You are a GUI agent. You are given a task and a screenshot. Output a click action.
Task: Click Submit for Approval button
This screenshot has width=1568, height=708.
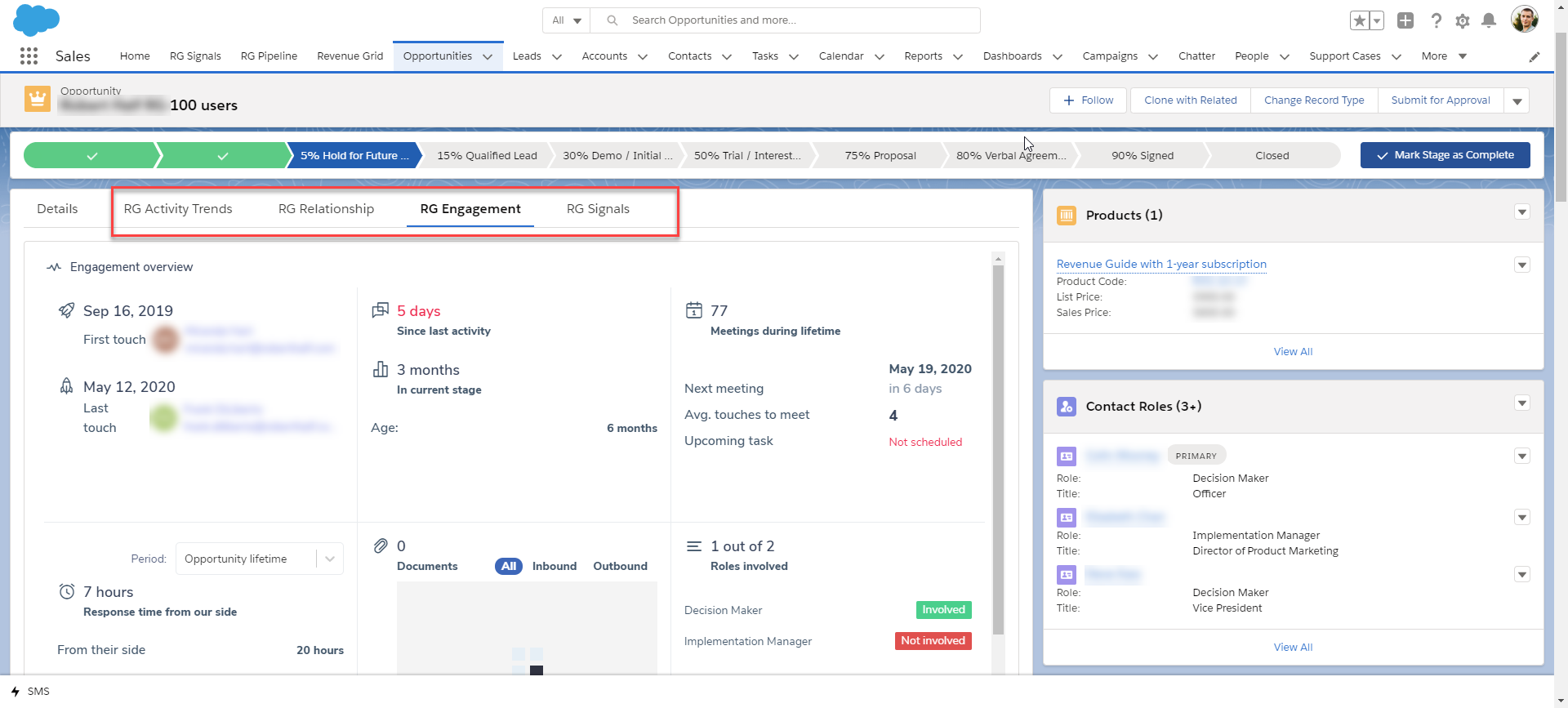click(1441, 100)
